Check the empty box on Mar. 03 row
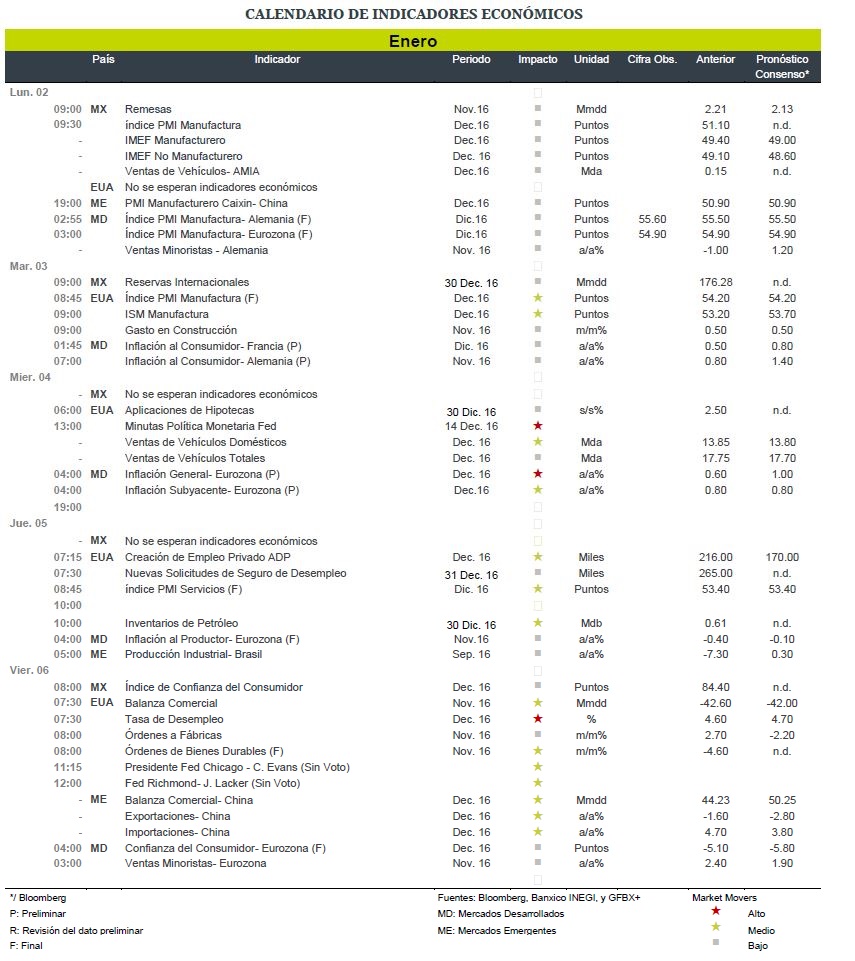 click(x=538, y=266)
